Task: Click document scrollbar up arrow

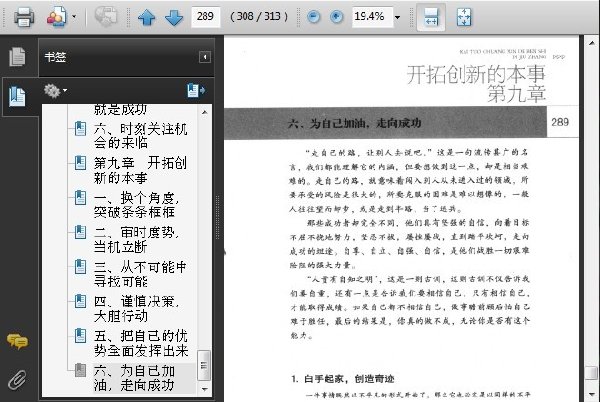Action: (x=592, y=42)
